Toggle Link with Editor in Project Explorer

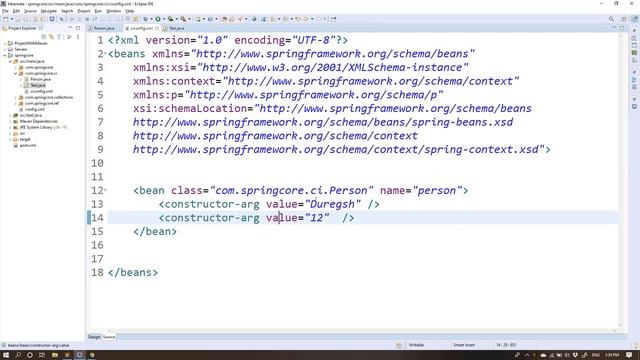51,37
